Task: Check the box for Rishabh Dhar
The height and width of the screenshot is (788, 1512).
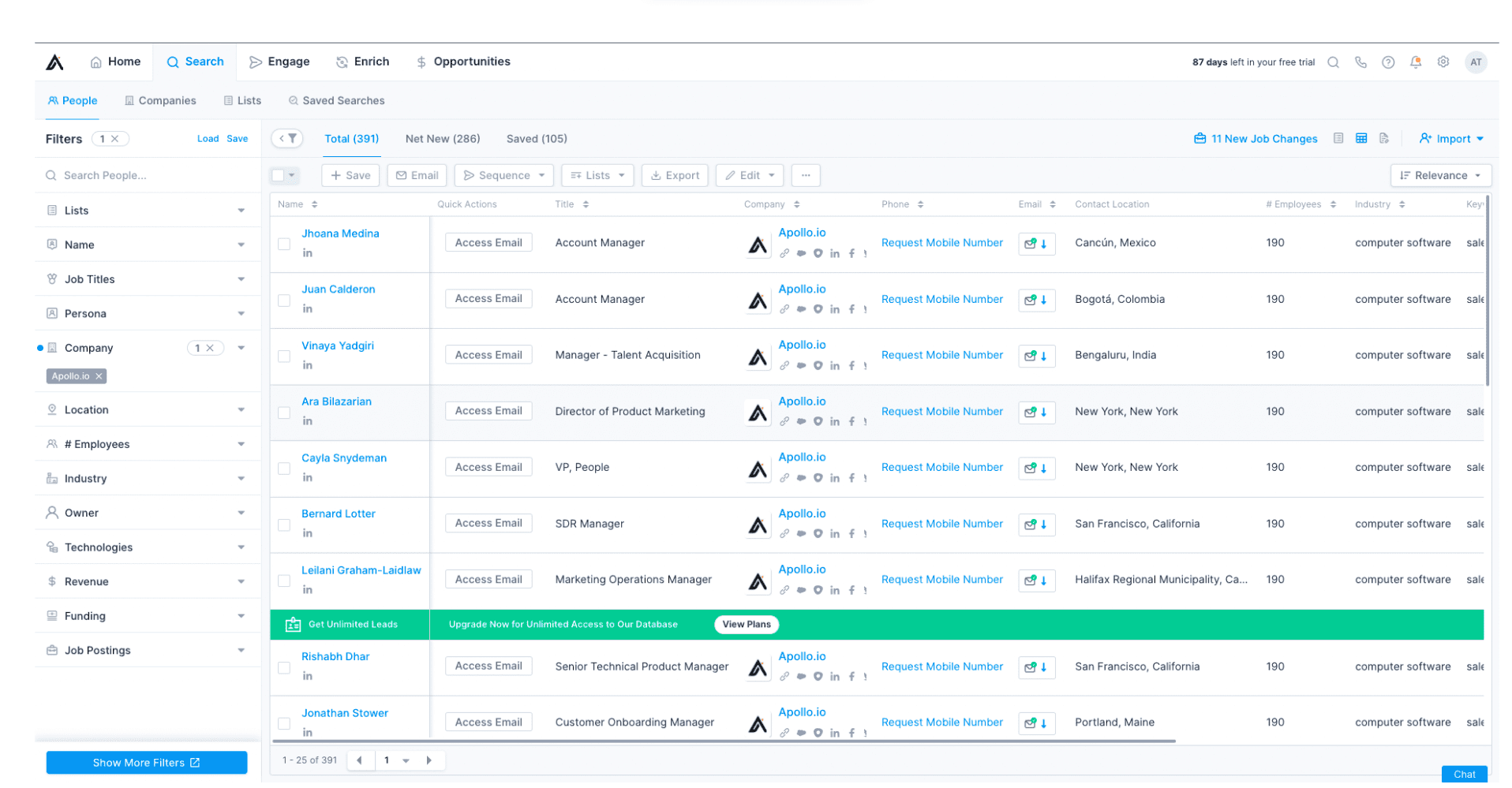Action: tap(284, 668)
